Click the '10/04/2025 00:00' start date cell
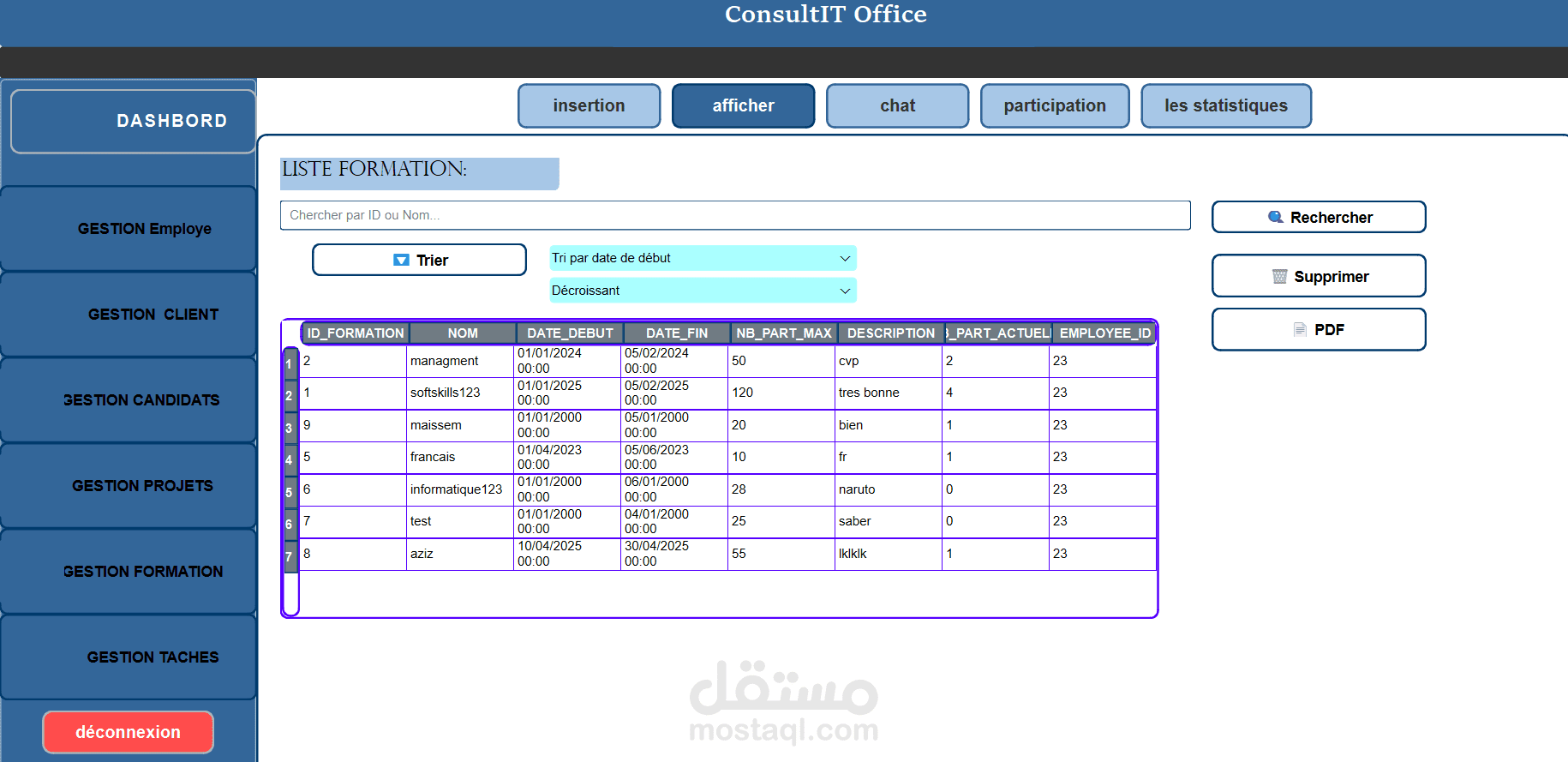1568x762 pixels. [567, 554]
